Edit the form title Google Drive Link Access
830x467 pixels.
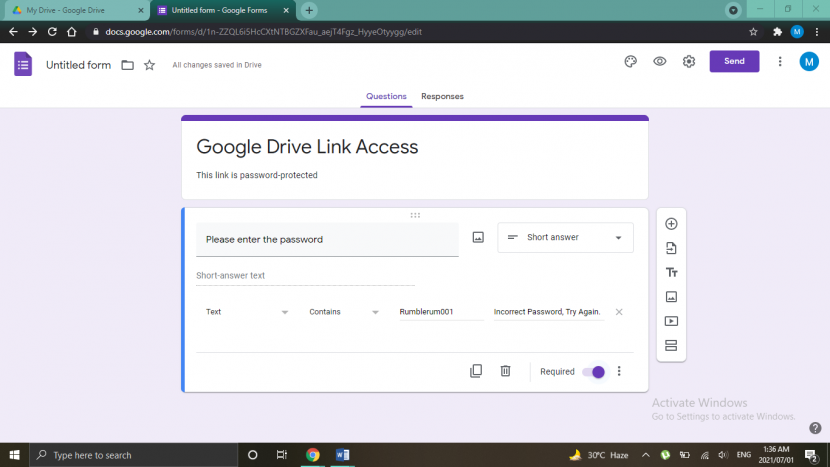pyautogui.click(x=307, y=147)
